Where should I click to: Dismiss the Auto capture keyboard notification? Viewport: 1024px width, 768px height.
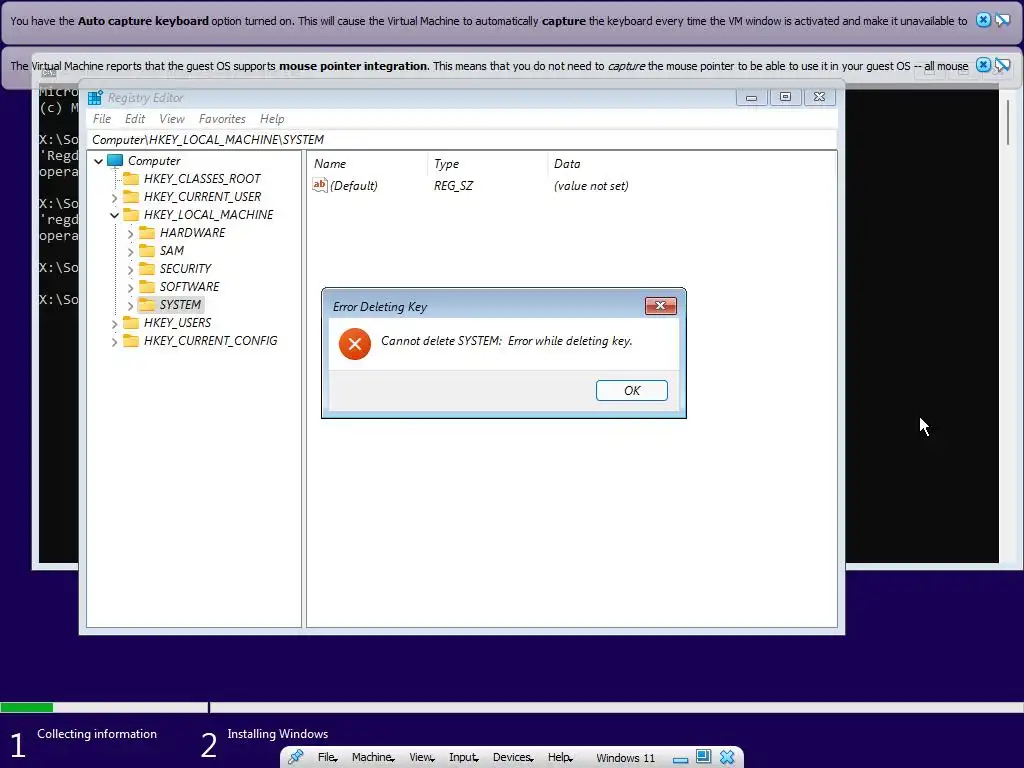pos(983,20)
